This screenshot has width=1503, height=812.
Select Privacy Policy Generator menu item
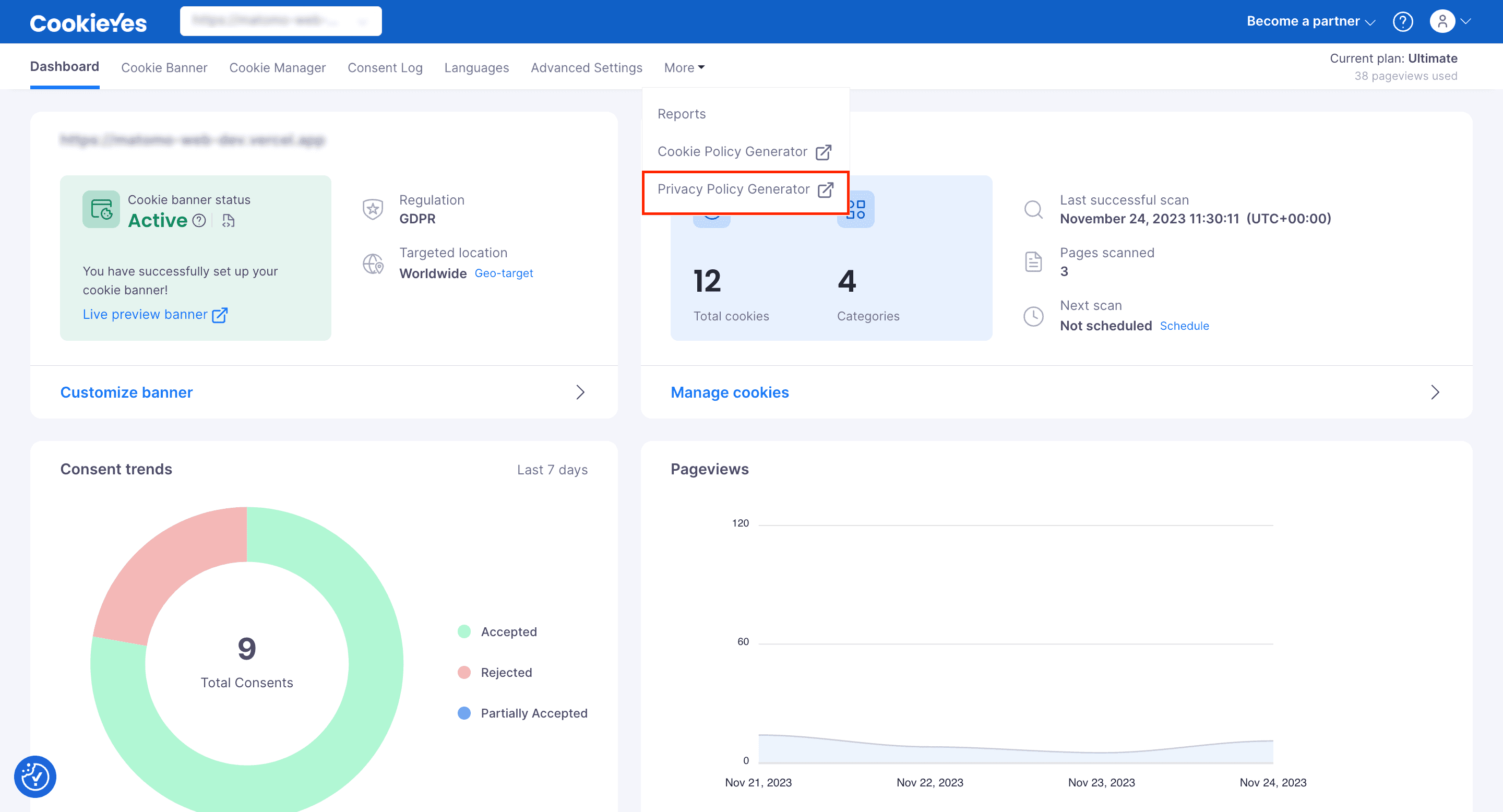pos(745,189)
